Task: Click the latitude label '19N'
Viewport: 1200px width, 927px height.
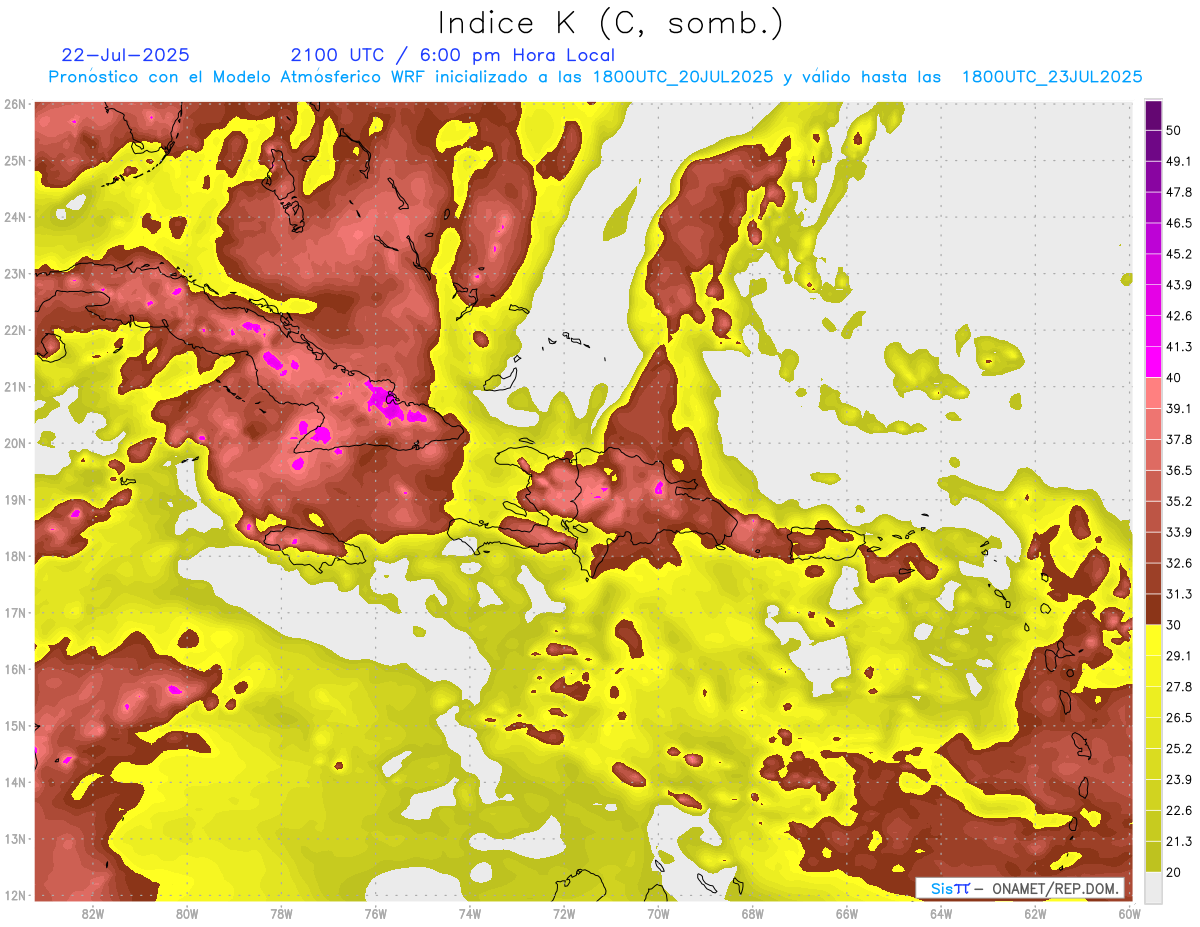Action: [x=15, y=500]
